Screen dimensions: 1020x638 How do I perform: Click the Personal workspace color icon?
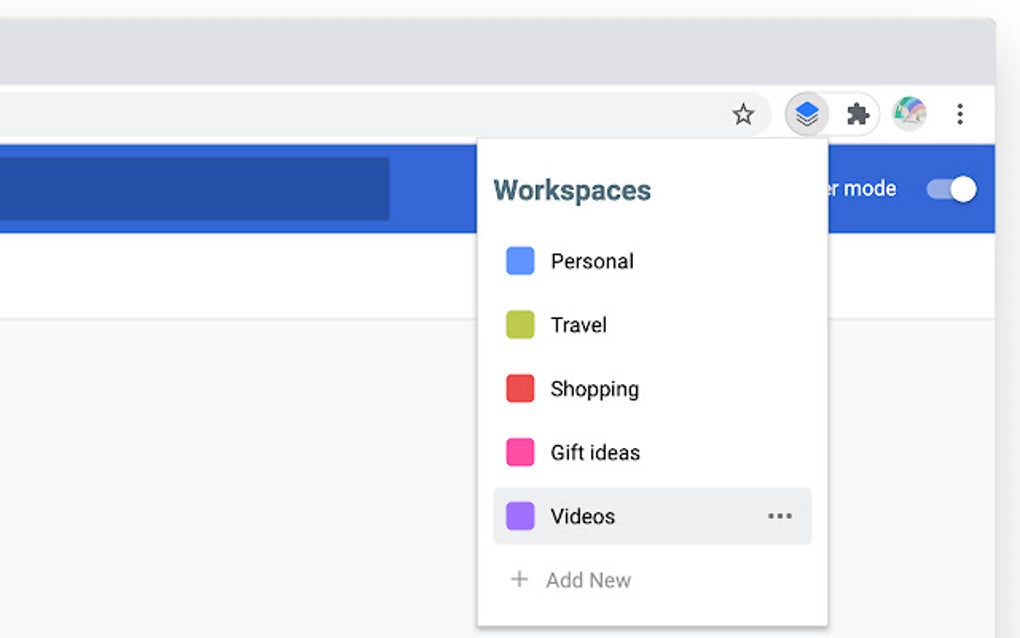click(519, 260)
